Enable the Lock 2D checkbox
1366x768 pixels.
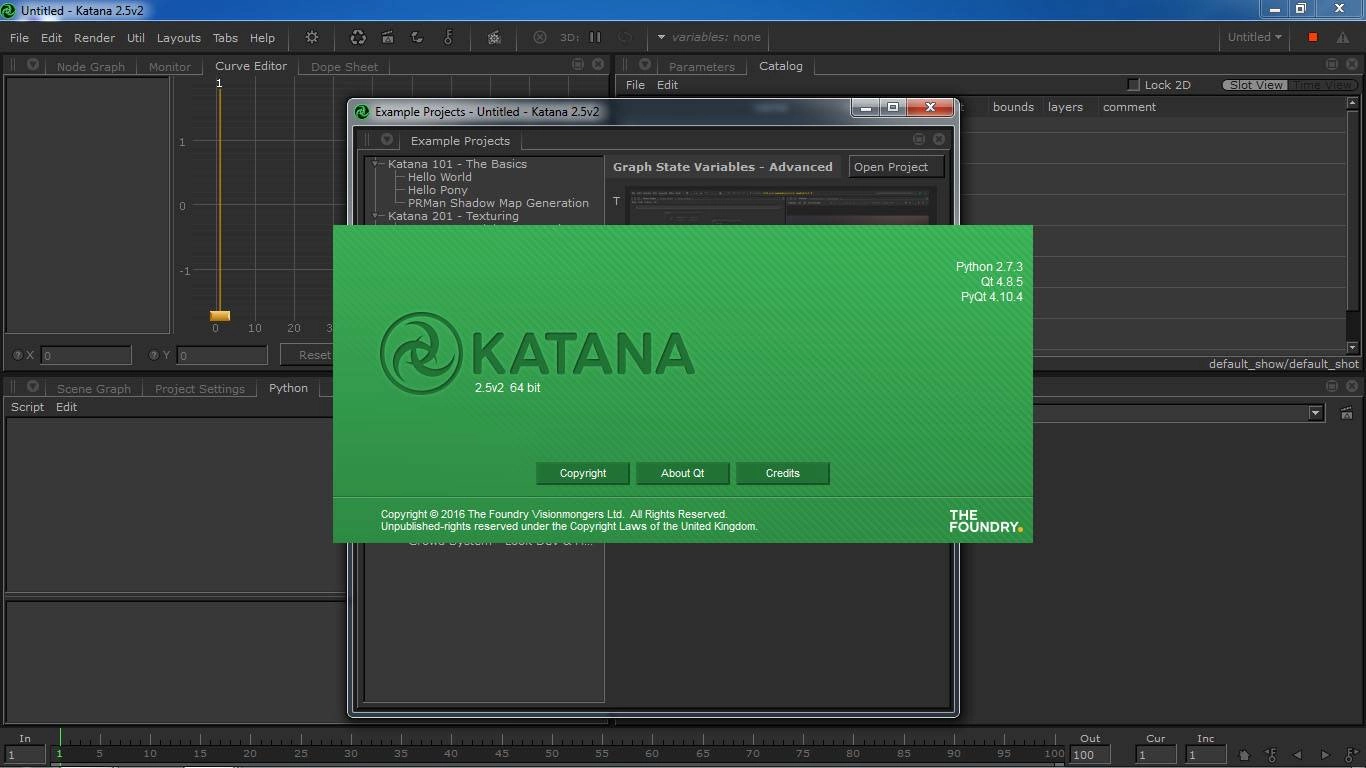coord(1133,85)
